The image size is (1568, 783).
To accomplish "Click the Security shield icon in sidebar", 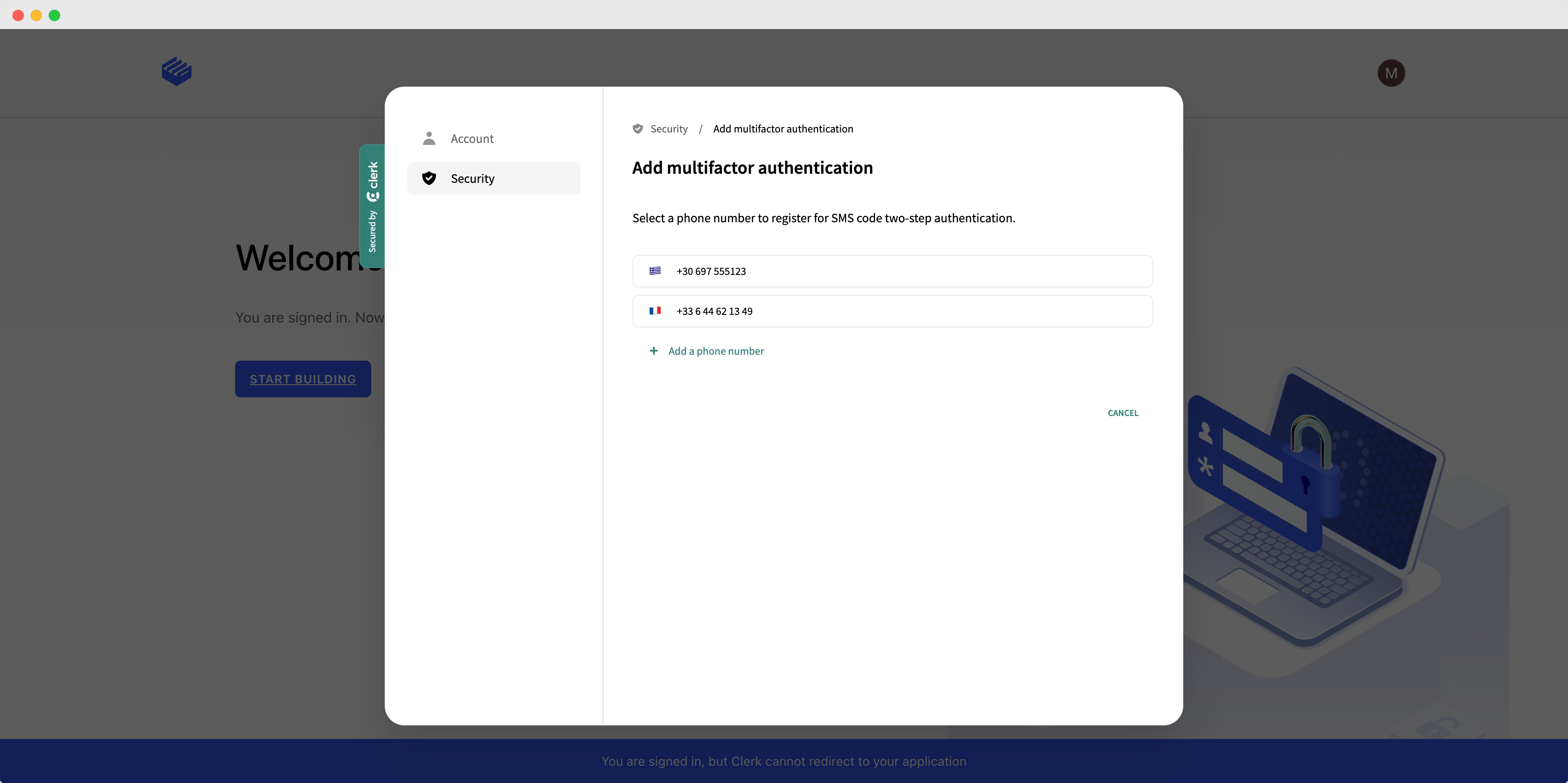I will point(429,178).
